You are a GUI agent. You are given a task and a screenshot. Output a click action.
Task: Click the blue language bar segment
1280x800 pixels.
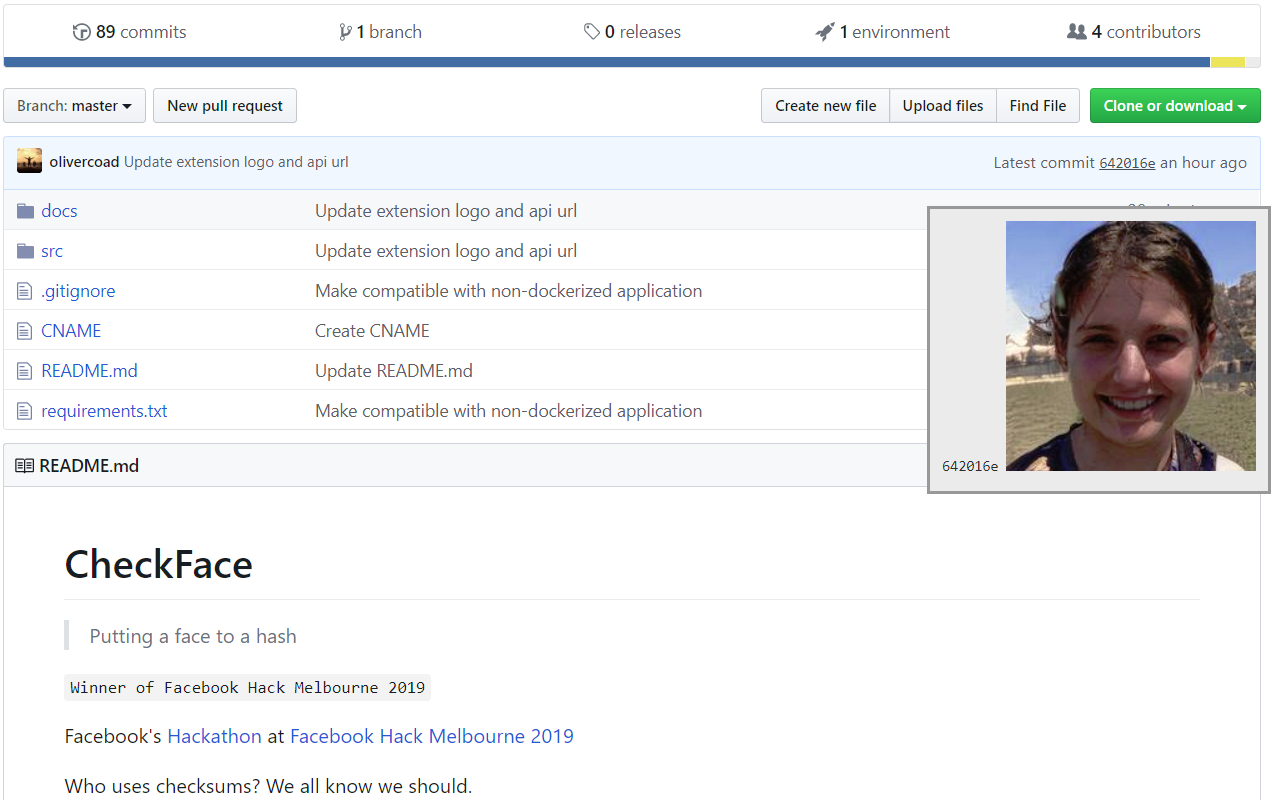(607, 62)
